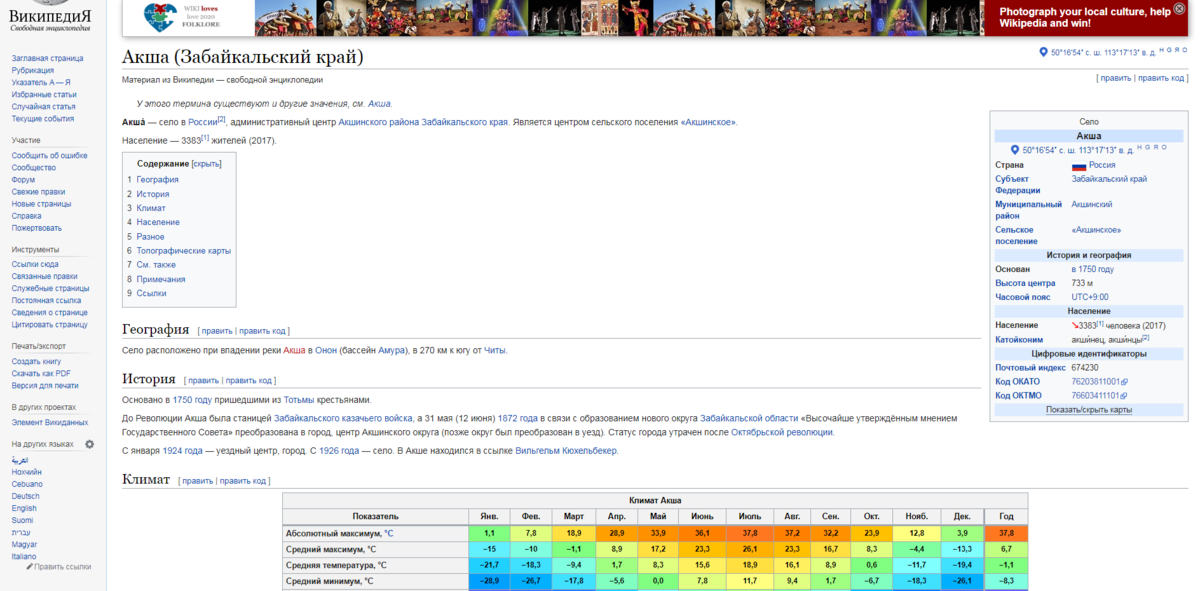The height and width of the screenshot is (591, 1200).
Task: Open Заглавная страница in sidebar
Action: click(x=47, y=58)
